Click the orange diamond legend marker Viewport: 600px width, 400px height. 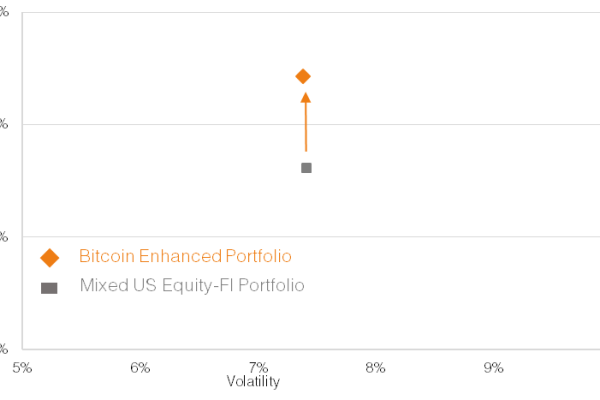(49, 258)
